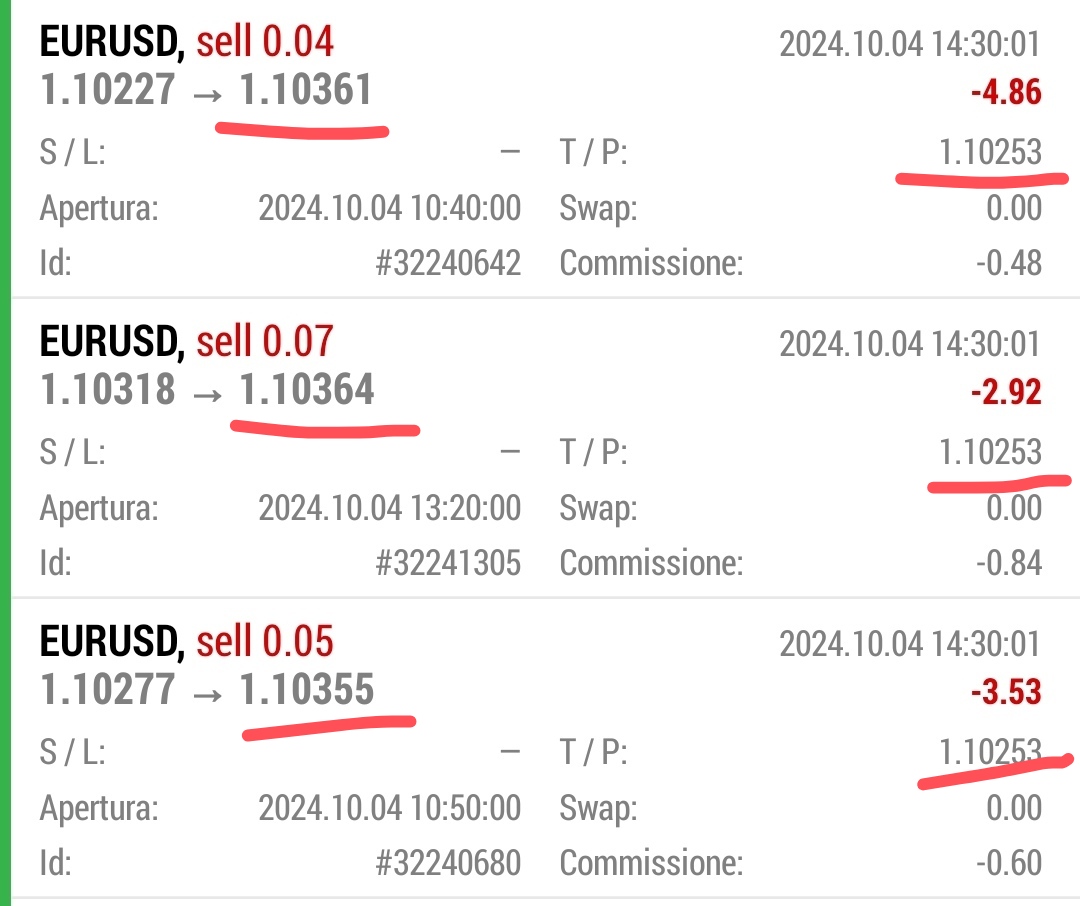Image resolution: width=1080 pixels, height=906 pixels.
Task: Tap the EURUSD sell 0.05 trade title
Action: coord(186,642)
